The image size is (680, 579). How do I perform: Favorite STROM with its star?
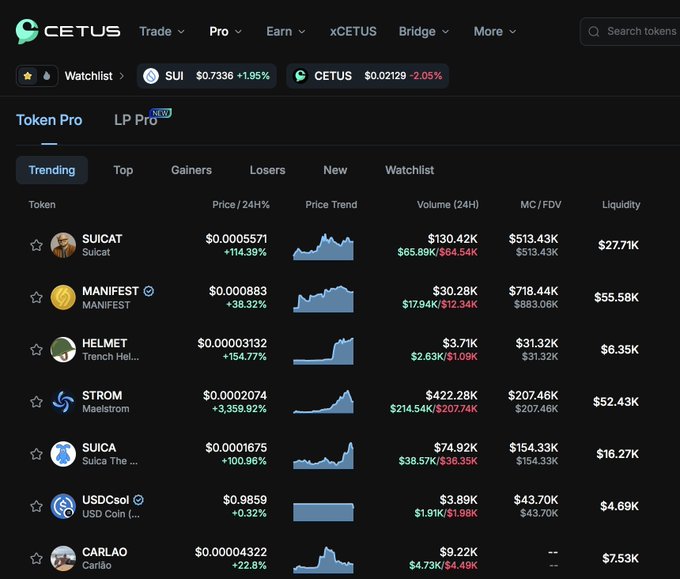click(x=36, y=402)
